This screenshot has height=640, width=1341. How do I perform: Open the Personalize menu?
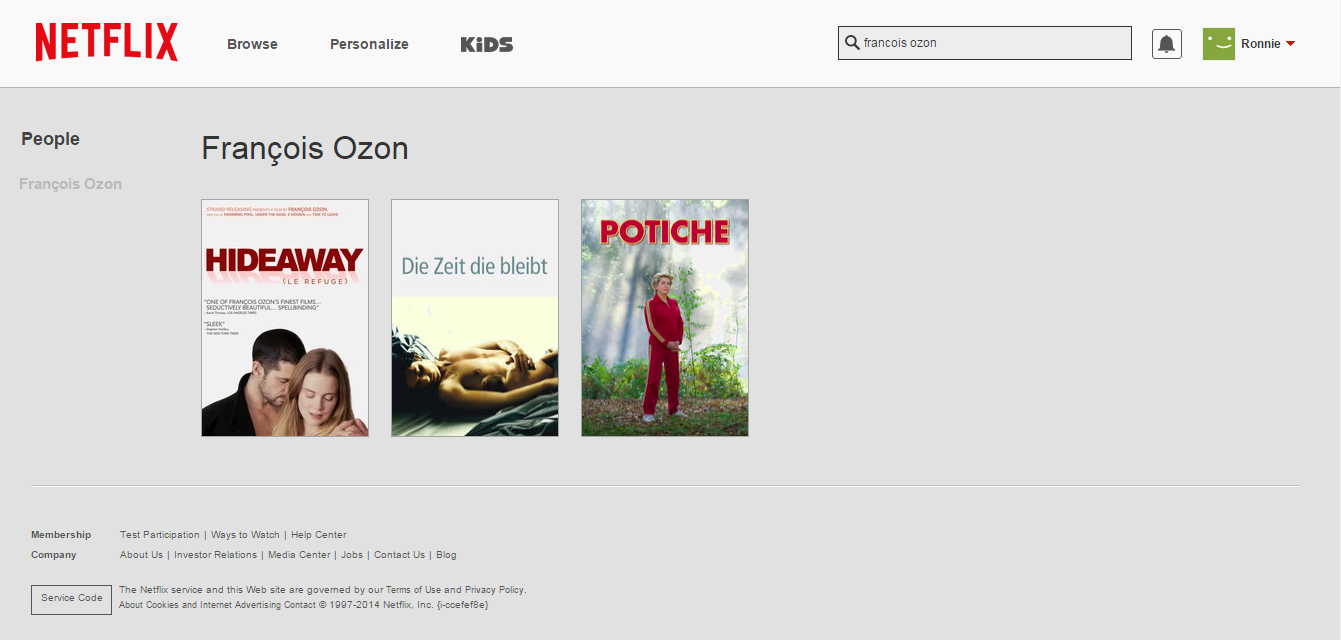tap(369, 44)
